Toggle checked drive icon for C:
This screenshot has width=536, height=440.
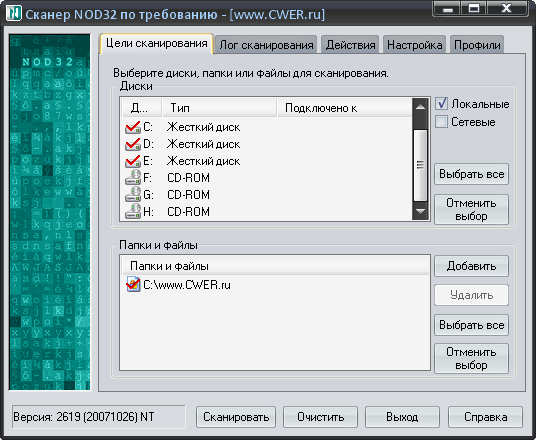[133, 127]
